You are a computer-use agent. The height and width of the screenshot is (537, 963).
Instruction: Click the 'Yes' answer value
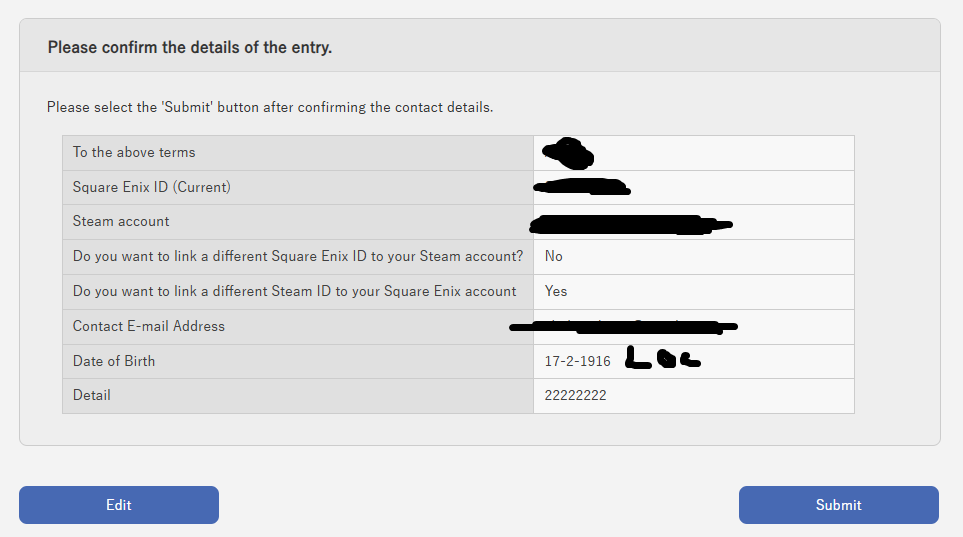tap(556, 291)
